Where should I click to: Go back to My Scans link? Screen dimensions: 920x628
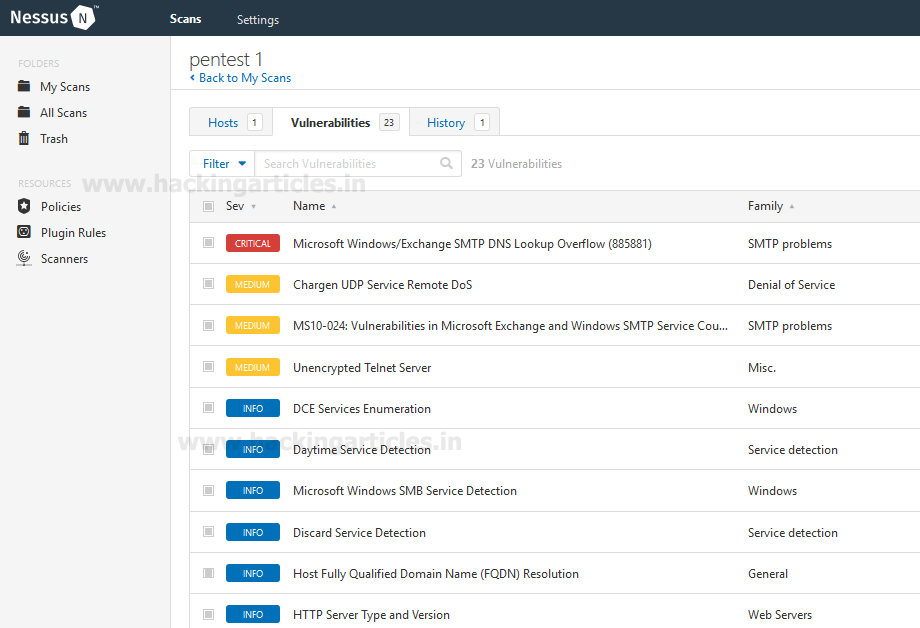click(x=244, y=78)
